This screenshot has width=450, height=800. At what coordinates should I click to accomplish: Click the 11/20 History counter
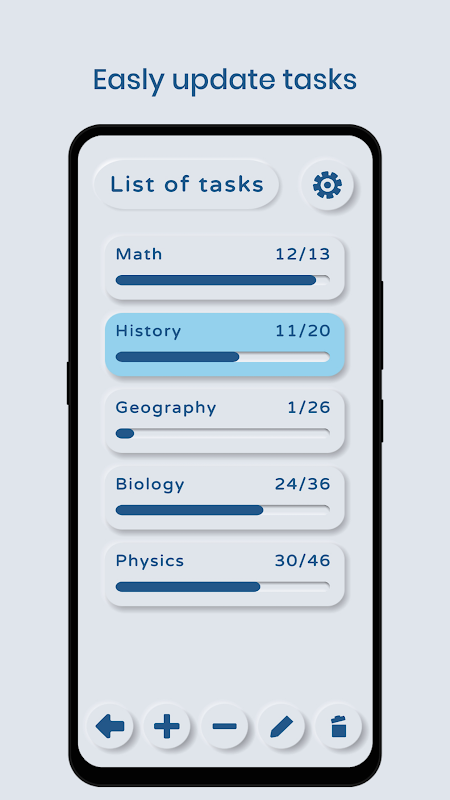pos(303,331)
